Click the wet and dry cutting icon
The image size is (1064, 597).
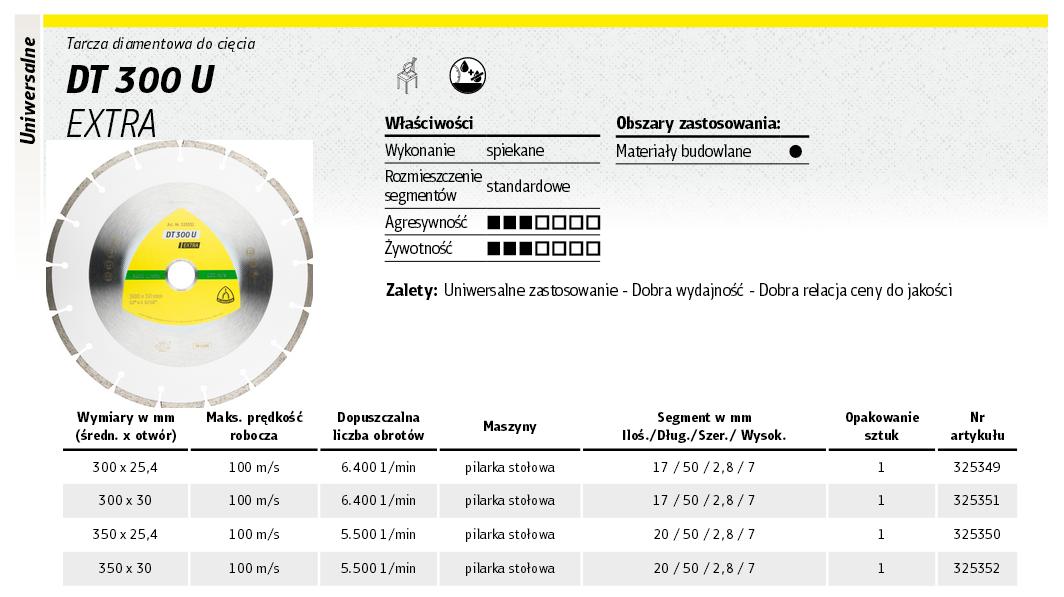(x=468, y=75)
